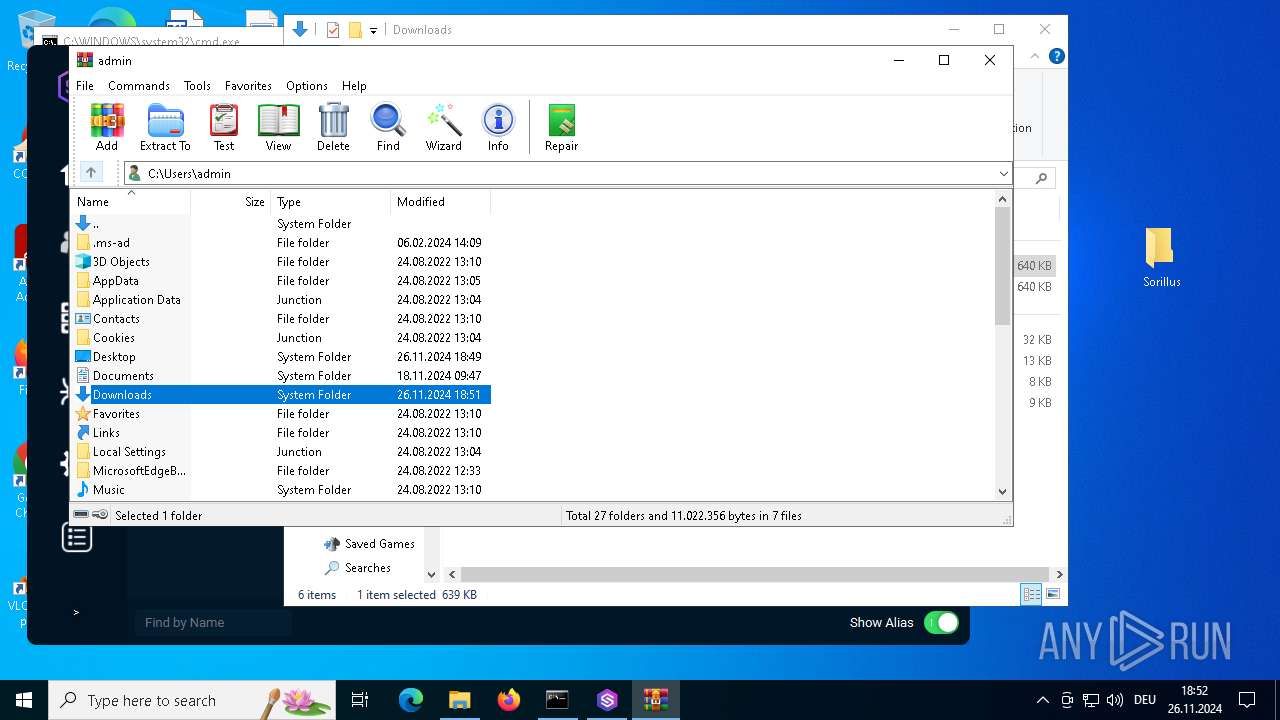Screen dimensions: 1280x720
Task: Open the View file tool
Action: (278, 127)
